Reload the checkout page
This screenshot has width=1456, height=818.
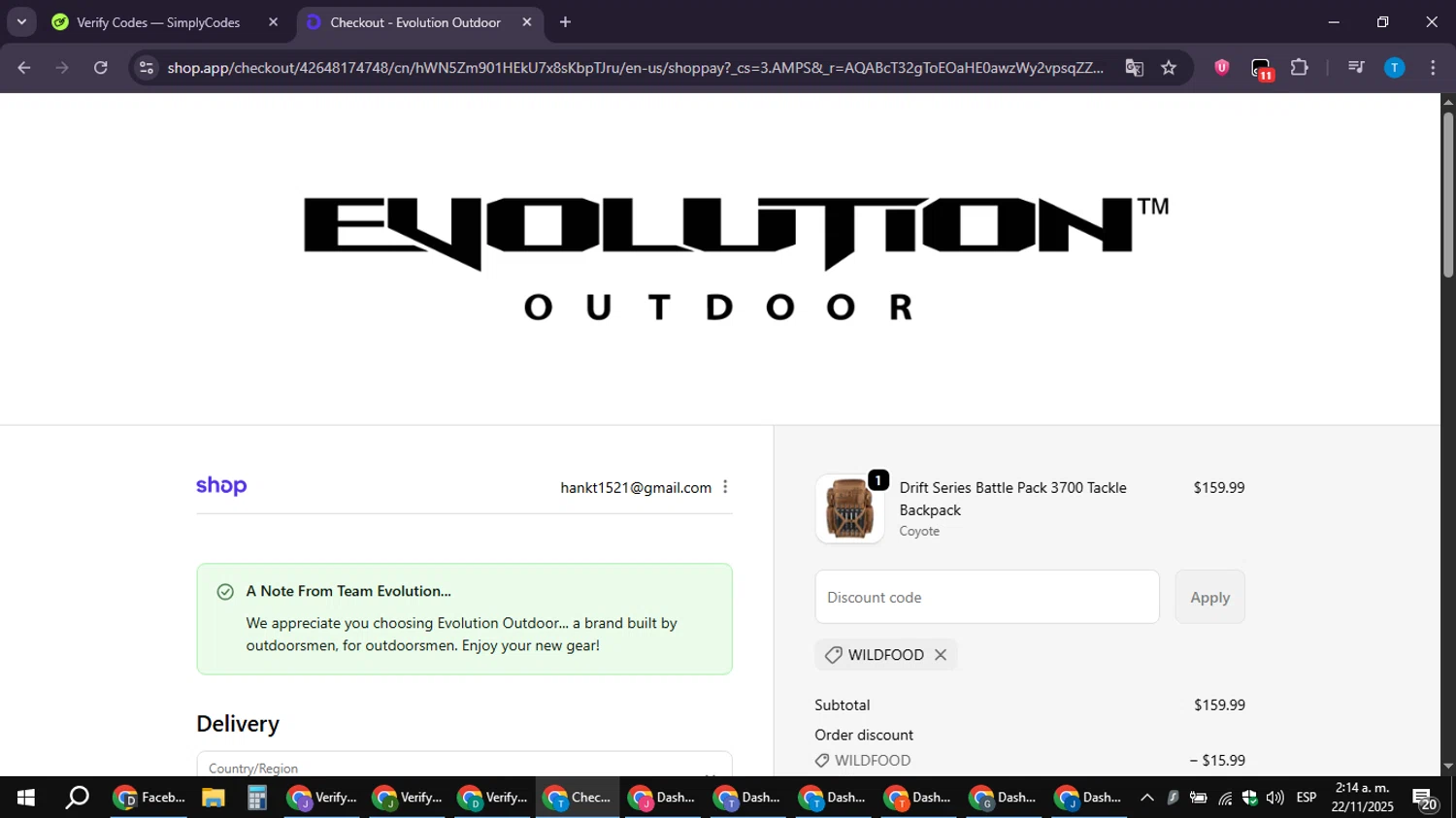coord(101,68)
